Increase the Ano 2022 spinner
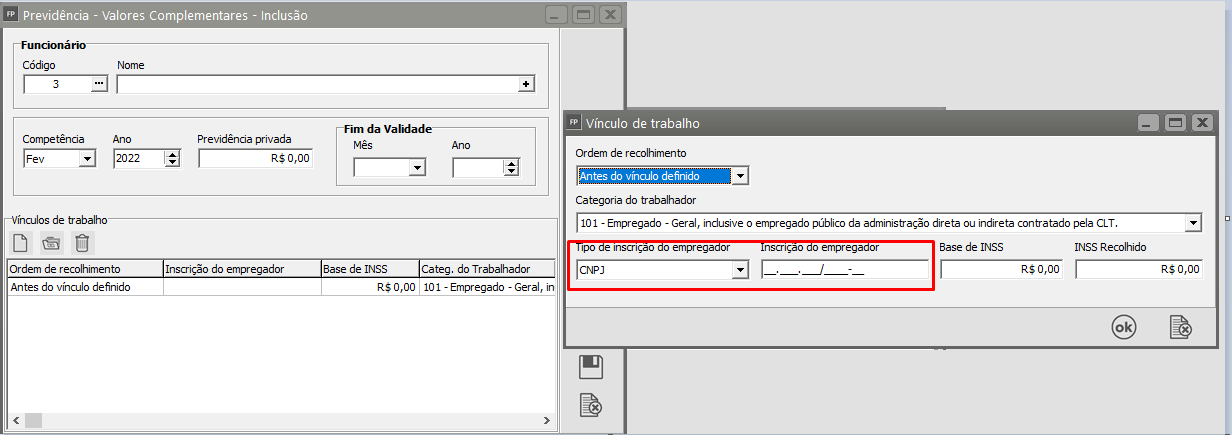Screen dimensions: 1232x435 (172, 154)
